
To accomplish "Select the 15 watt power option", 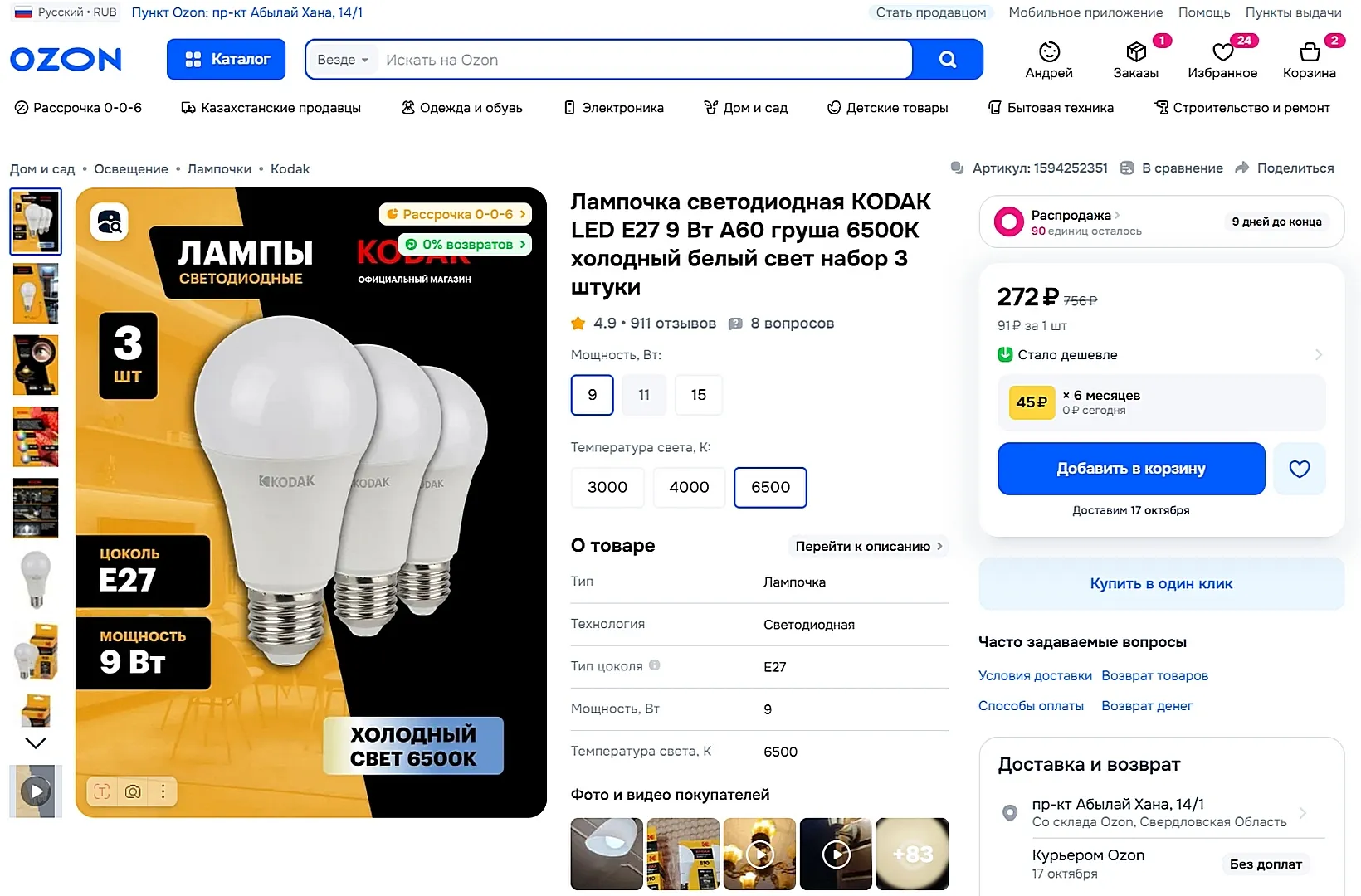I will (698, 395).
